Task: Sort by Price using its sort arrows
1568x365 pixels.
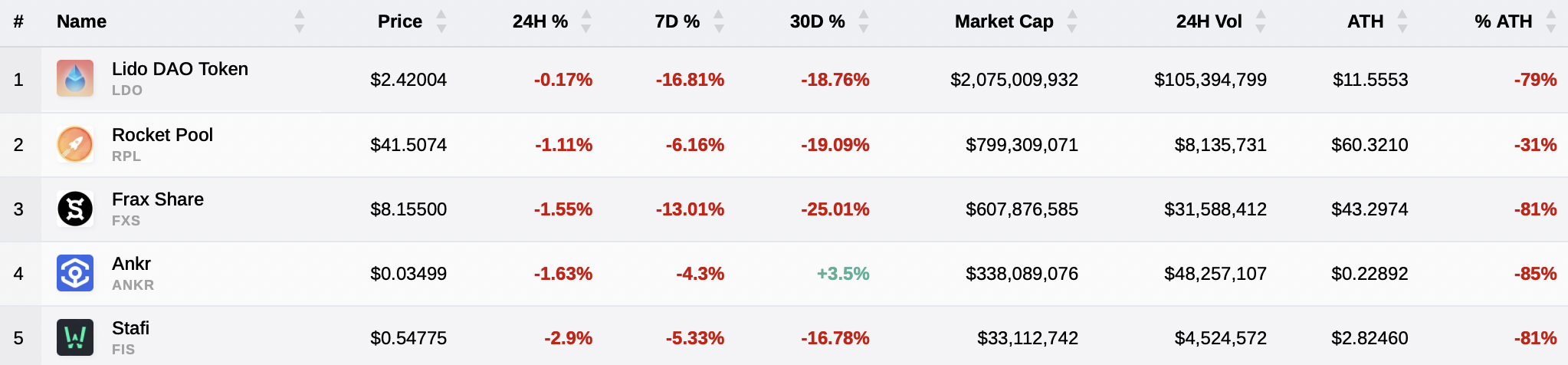Action: click(x=441, y=21)
